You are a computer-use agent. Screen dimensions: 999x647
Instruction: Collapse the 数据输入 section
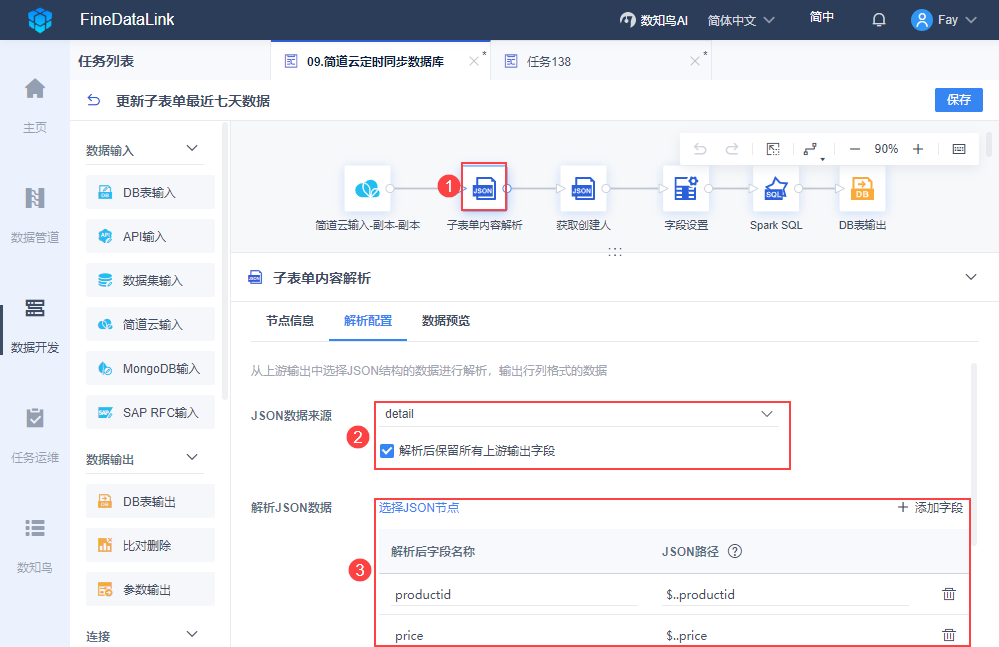click(192, 148)
